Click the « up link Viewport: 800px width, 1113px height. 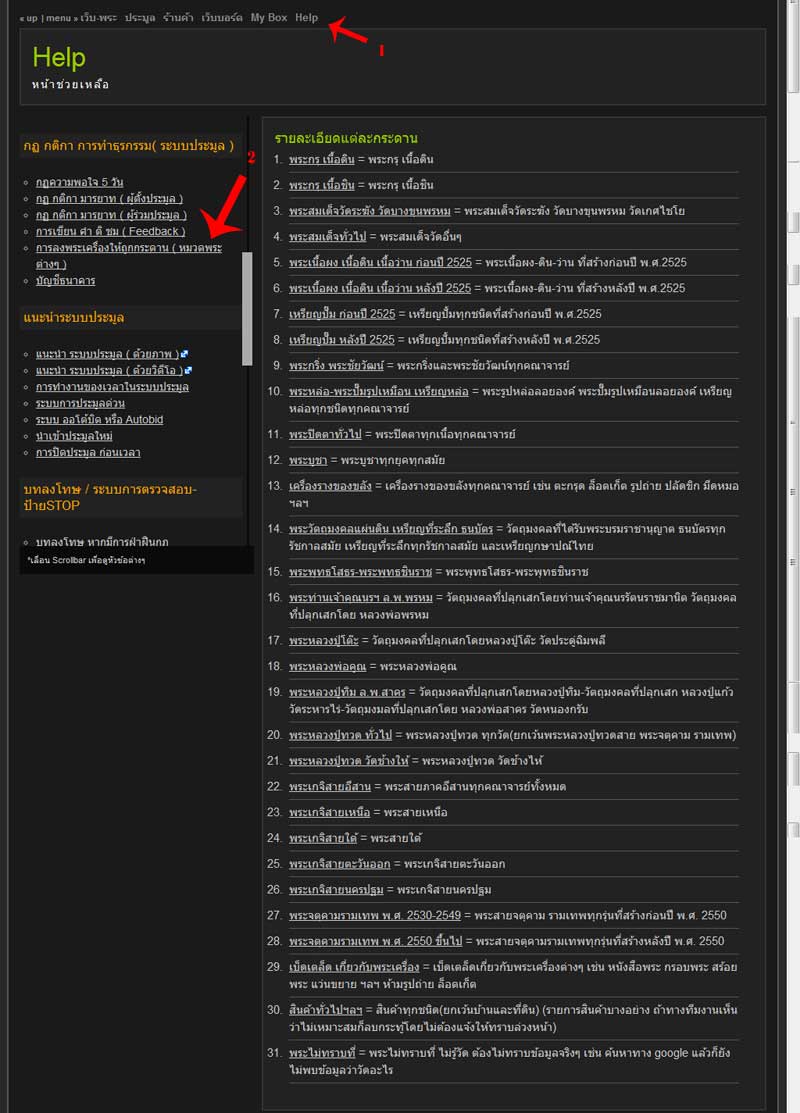28,18
